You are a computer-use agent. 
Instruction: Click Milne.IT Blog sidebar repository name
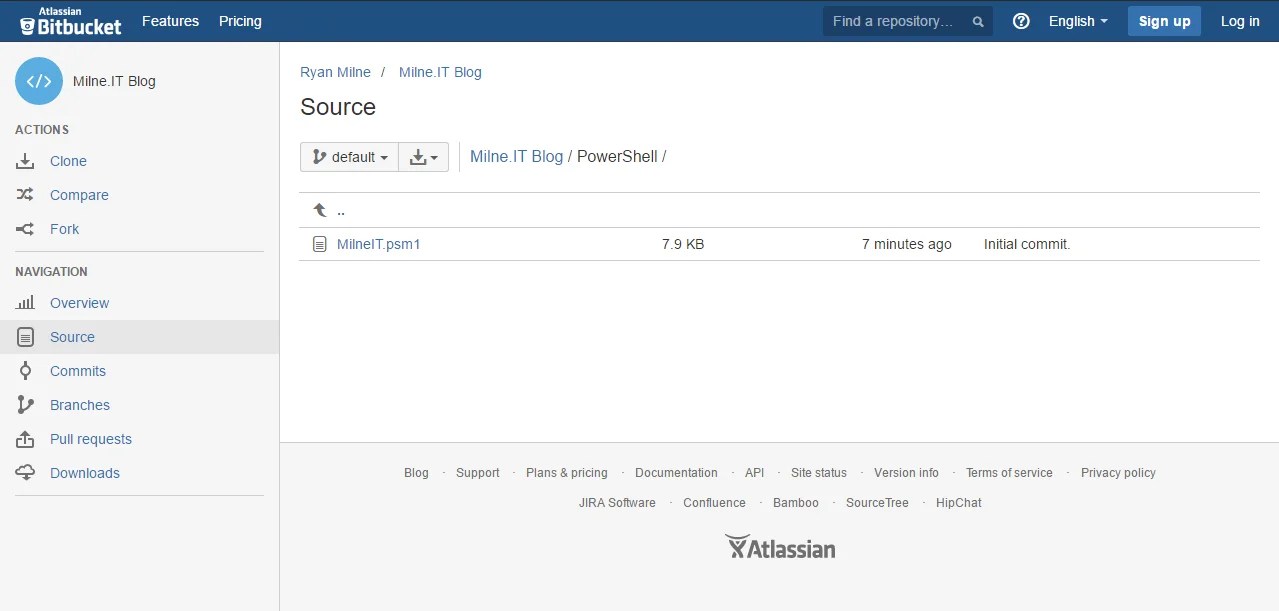coord(114,81)
